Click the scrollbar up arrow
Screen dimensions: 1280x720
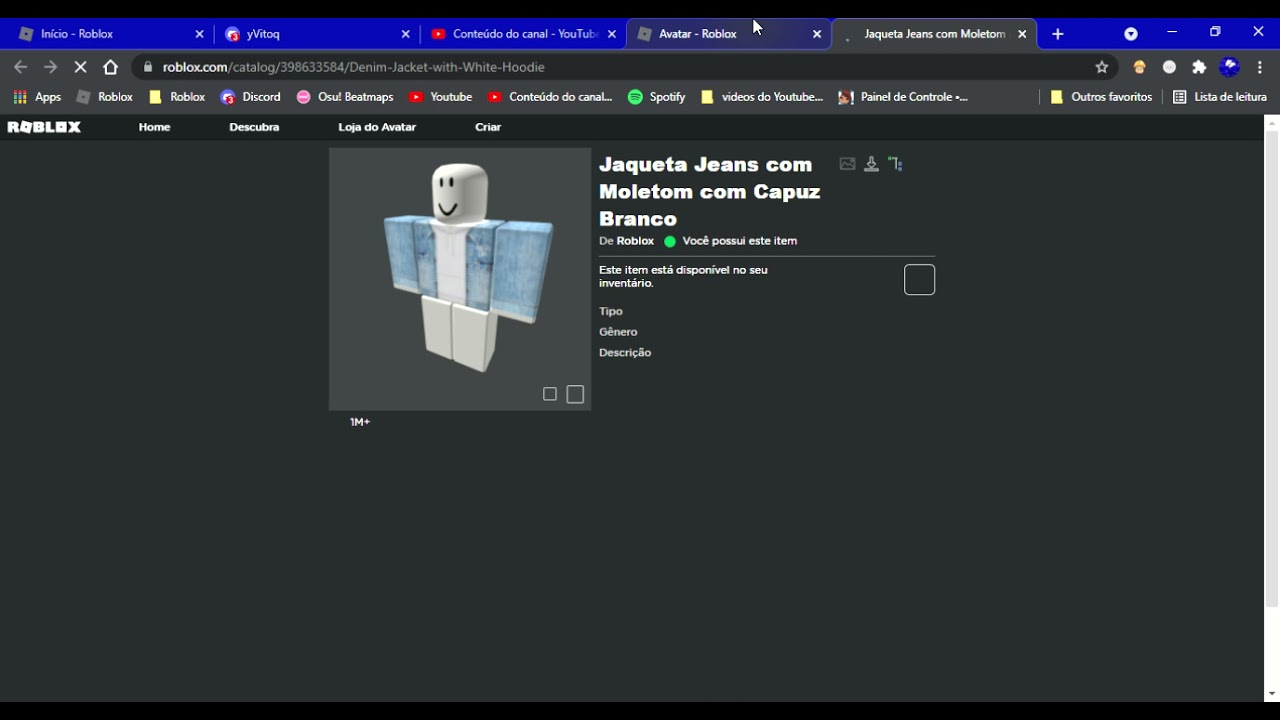[x=1272, y=123]
